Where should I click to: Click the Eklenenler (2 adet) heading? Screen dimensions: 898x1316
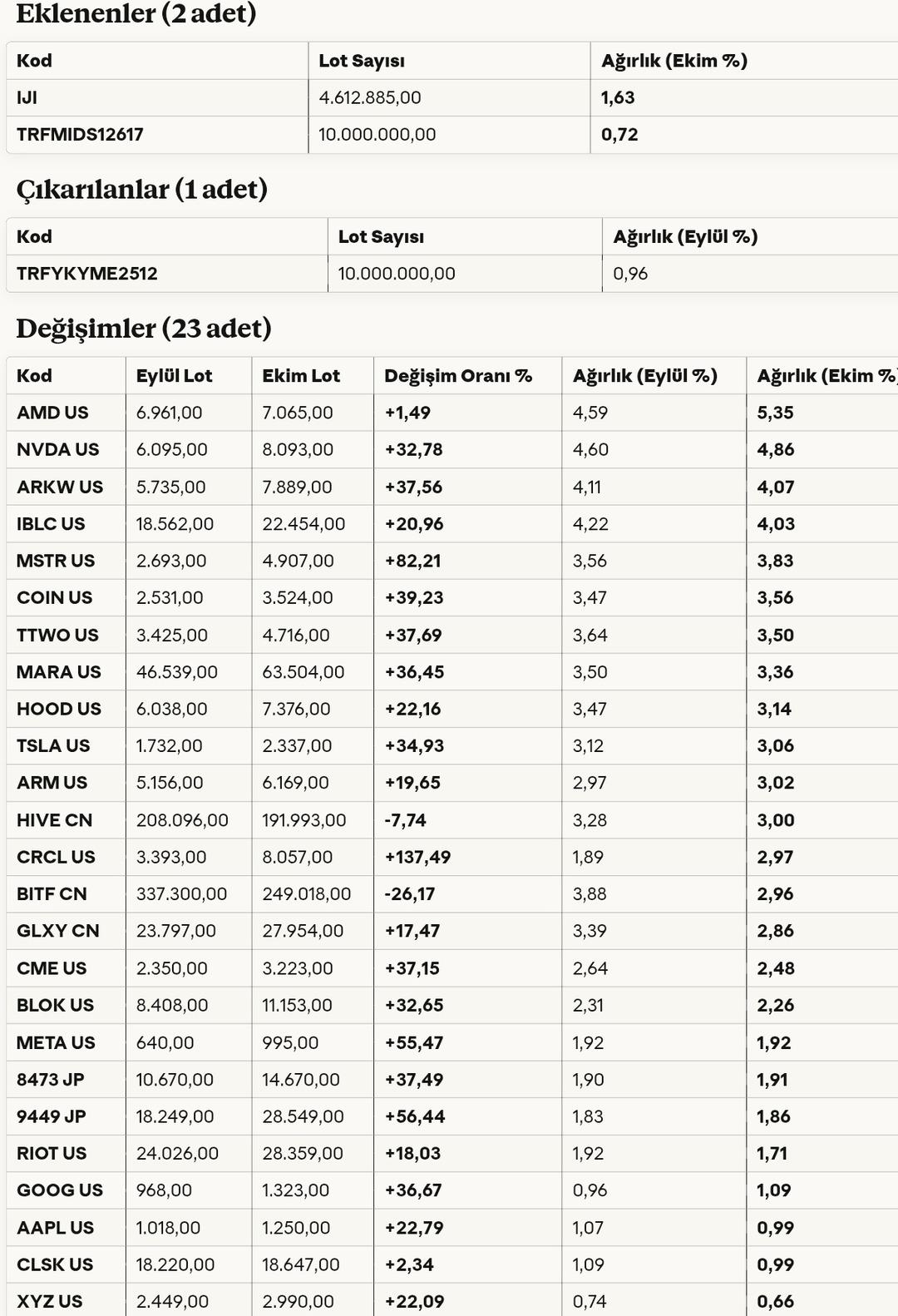(x=136, y=13)
